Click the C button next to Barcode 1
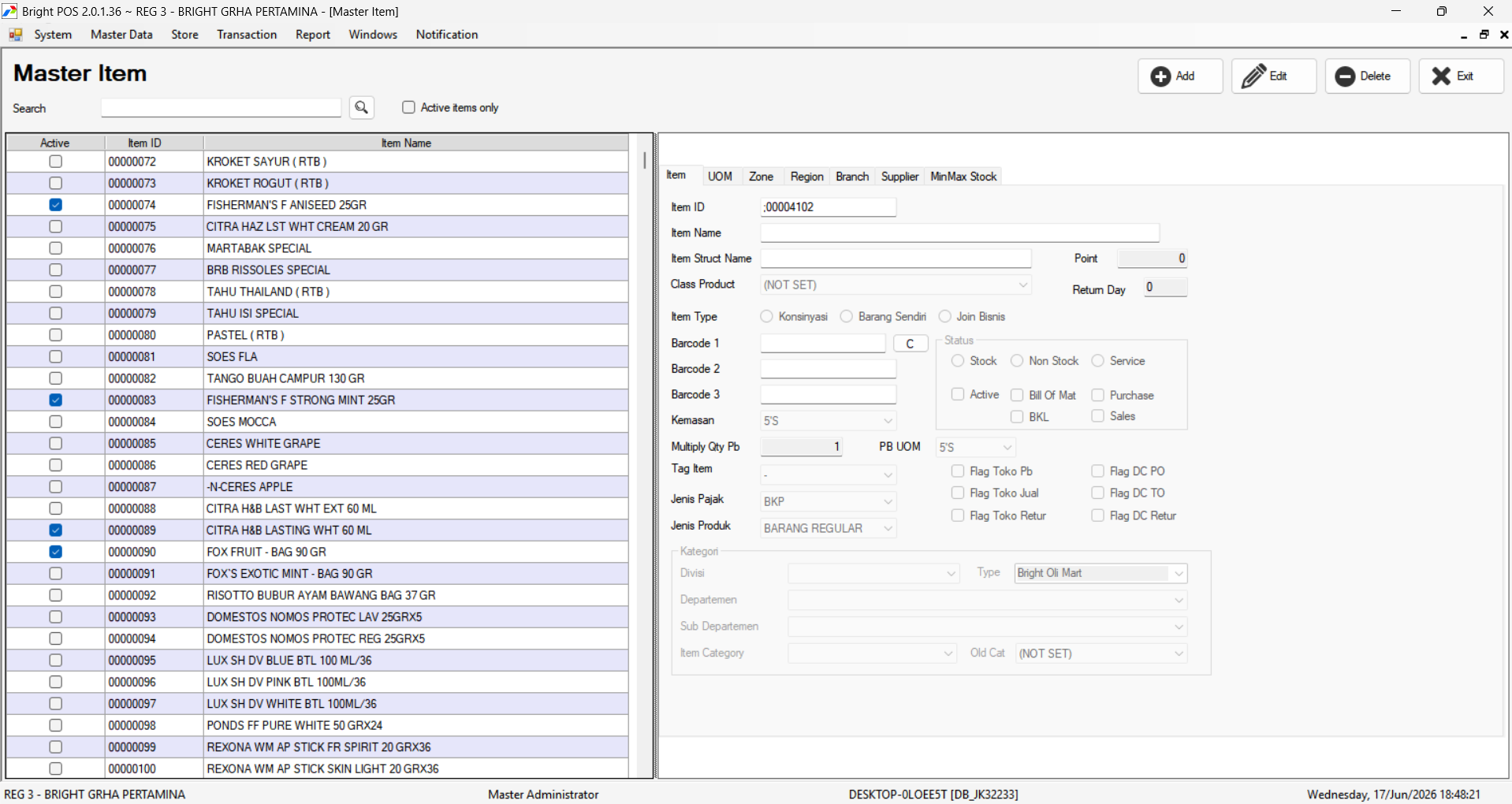Screen dimensions: 1512x804 tap(910, 344)
